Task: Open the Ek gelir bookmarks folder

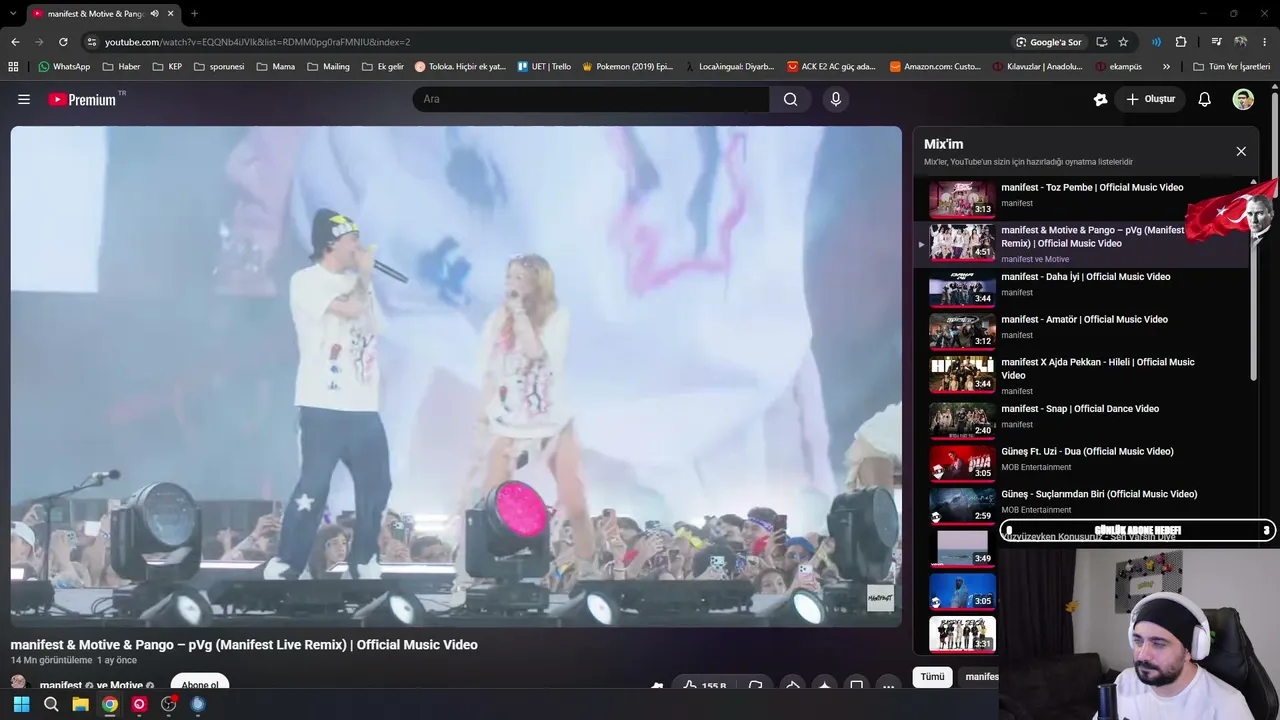Action: [x=382, y=67]
